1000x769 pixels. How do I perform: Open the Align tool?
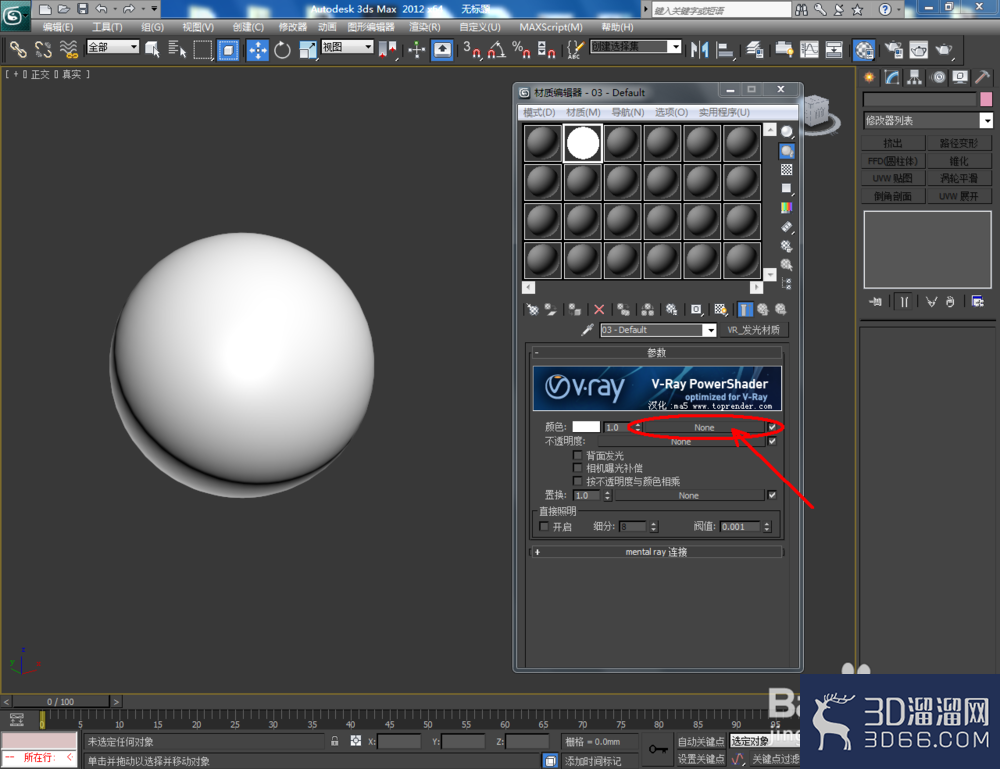[724, 50]
